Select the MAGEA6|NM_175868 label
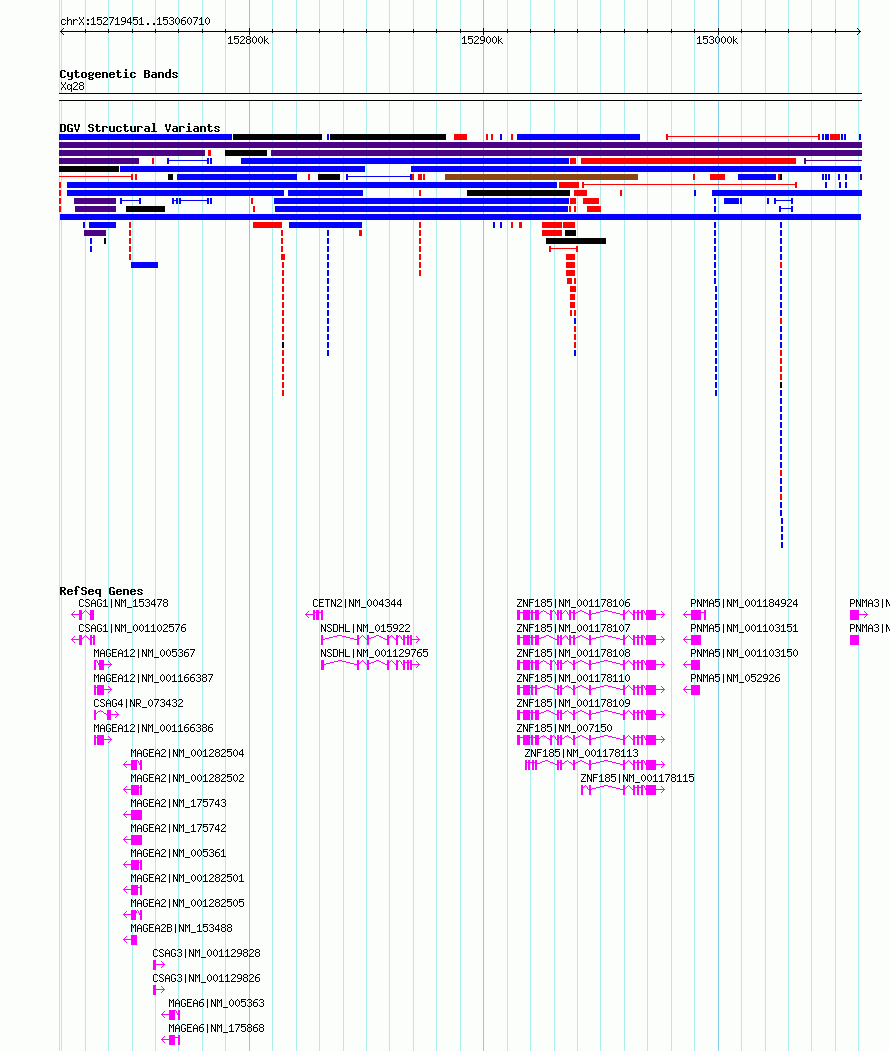Viewport: 890px width, 1051px height. pyautogui.click(x=216, y=1028)
